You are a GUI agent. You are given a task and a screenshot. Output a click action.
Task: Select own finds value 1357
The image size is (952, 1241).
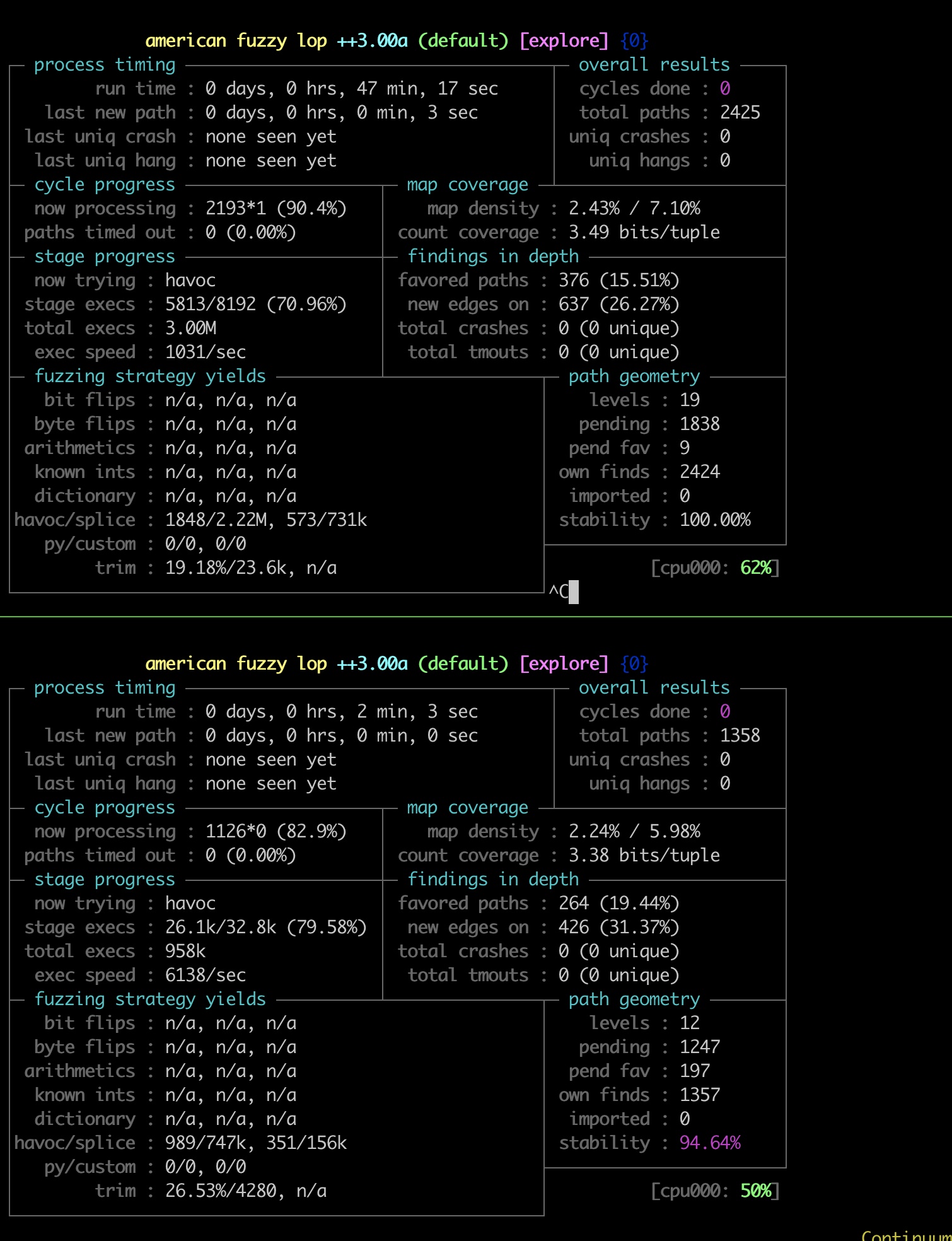point(700,1095)
